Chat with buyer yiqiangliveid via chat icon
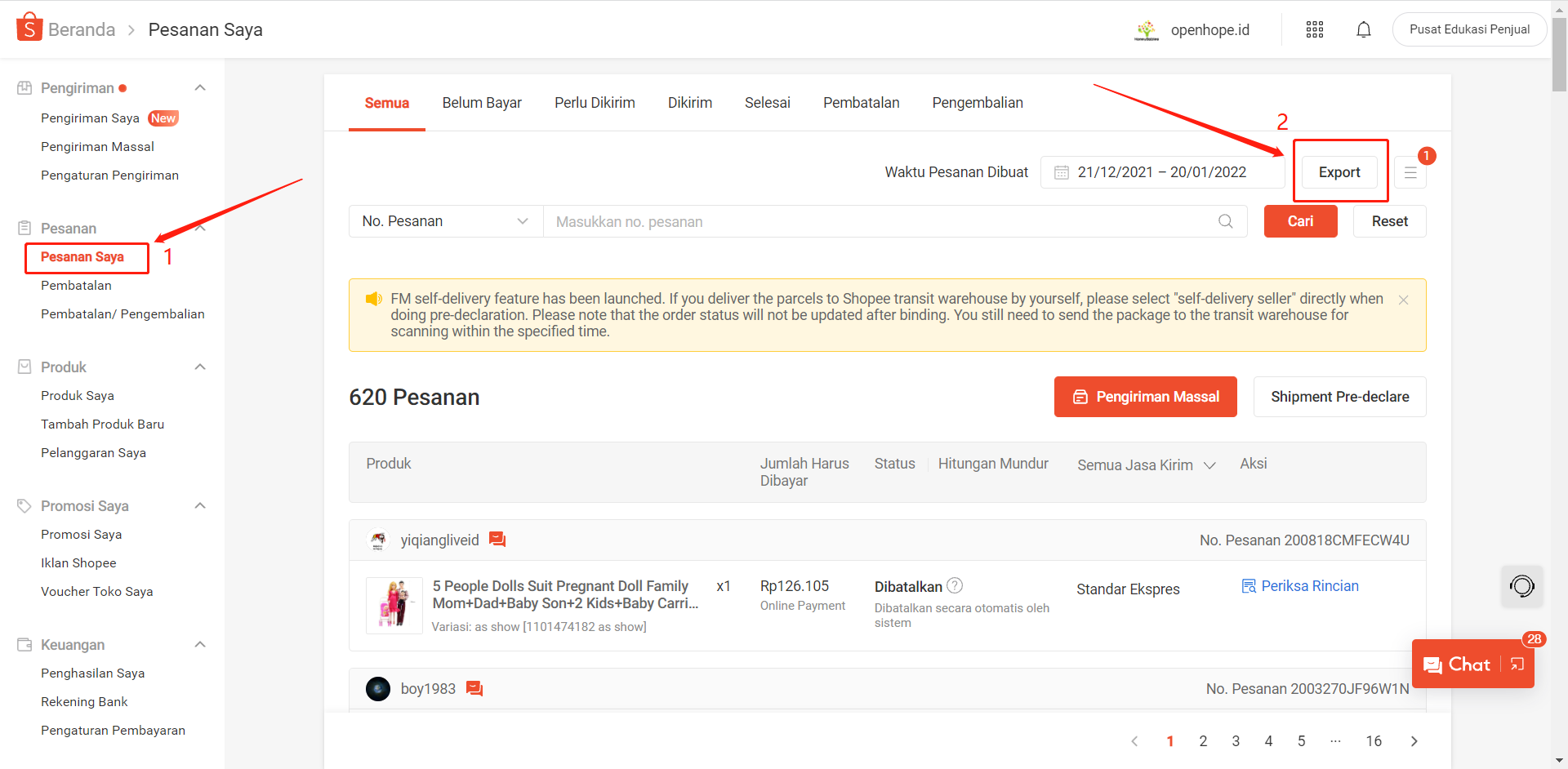The height and width of the screenshot is (769, 1568). 497,540
